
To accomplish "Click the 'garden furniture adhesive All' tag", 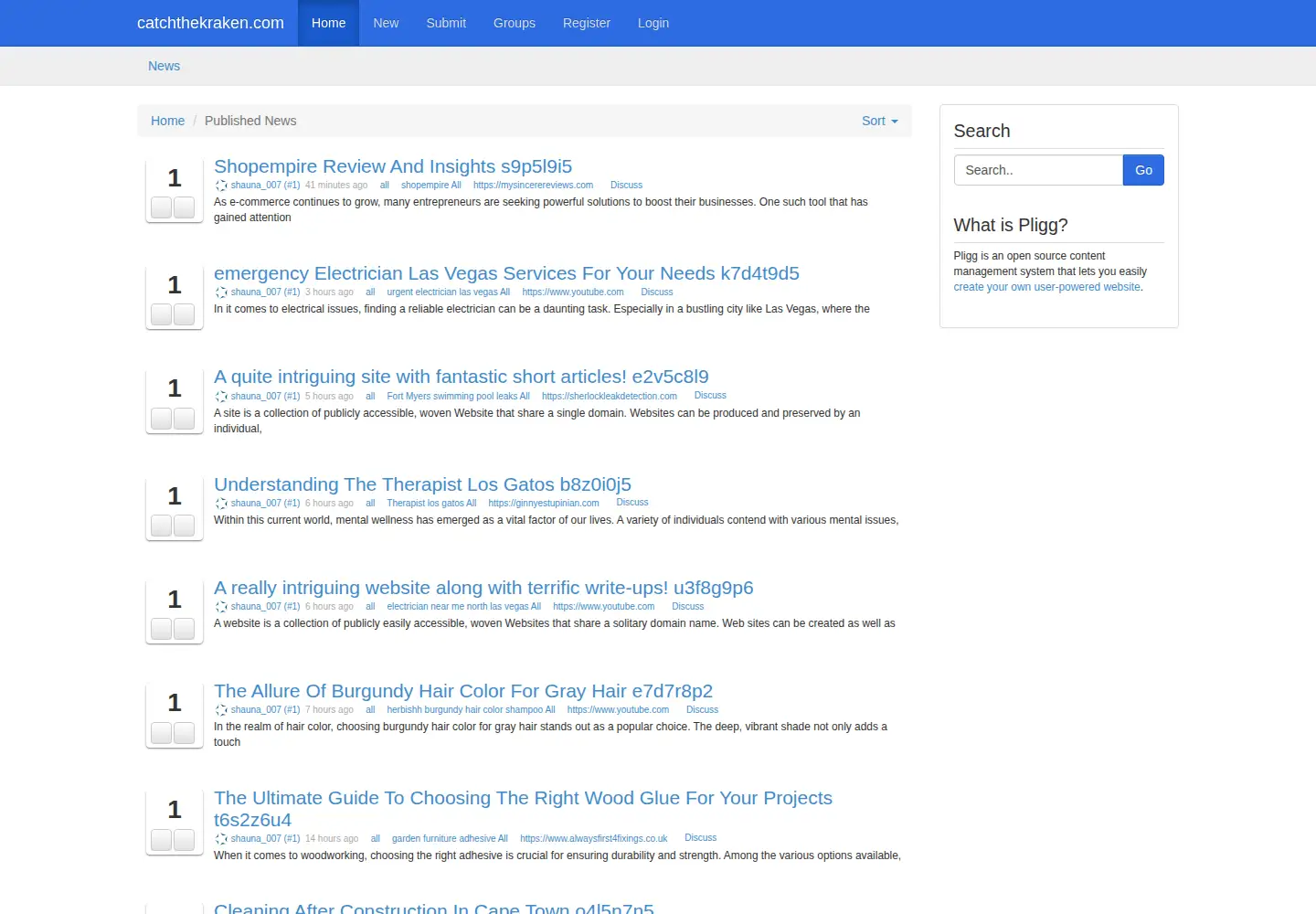I will coord(450,839).
